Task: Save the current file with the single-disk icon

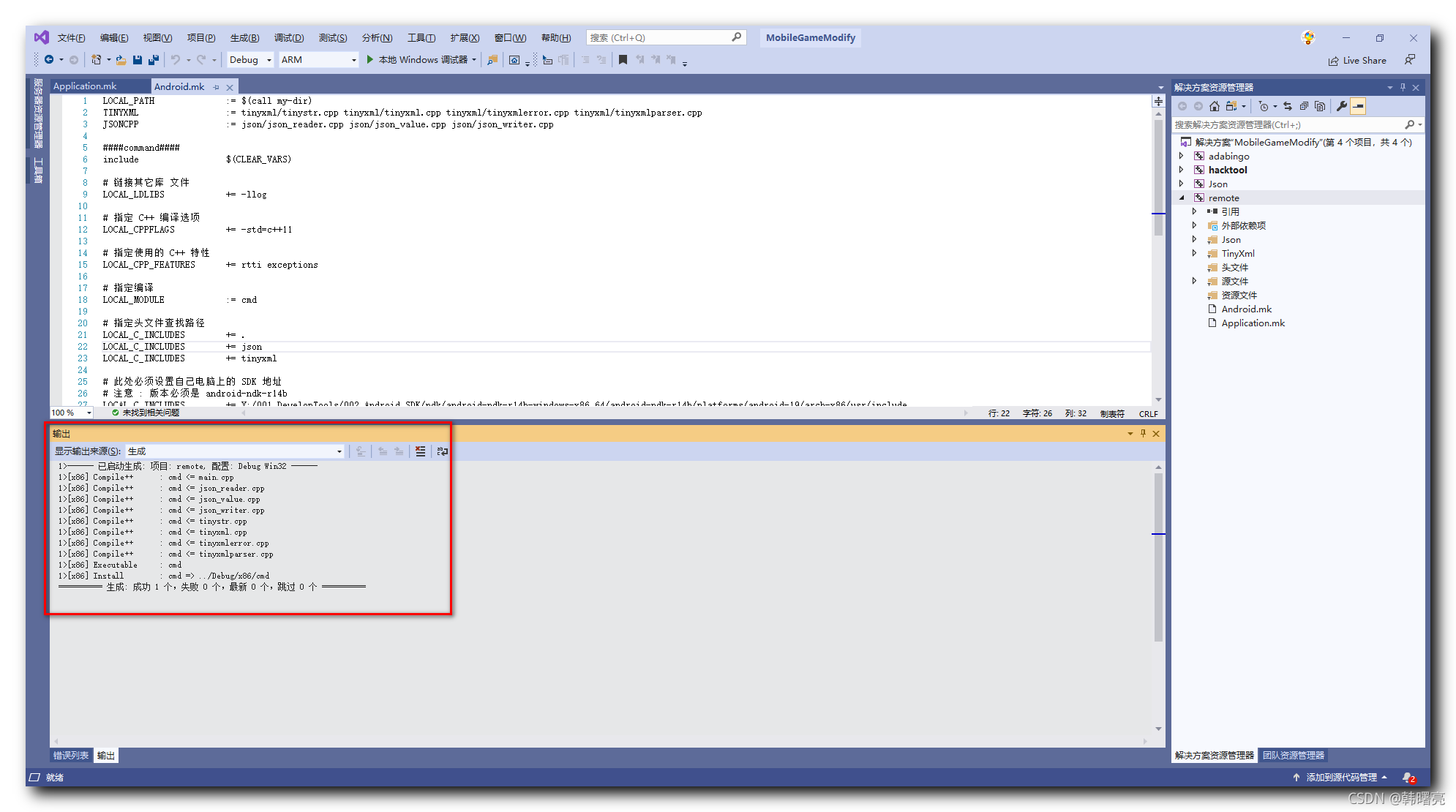Action: (137, 60)
